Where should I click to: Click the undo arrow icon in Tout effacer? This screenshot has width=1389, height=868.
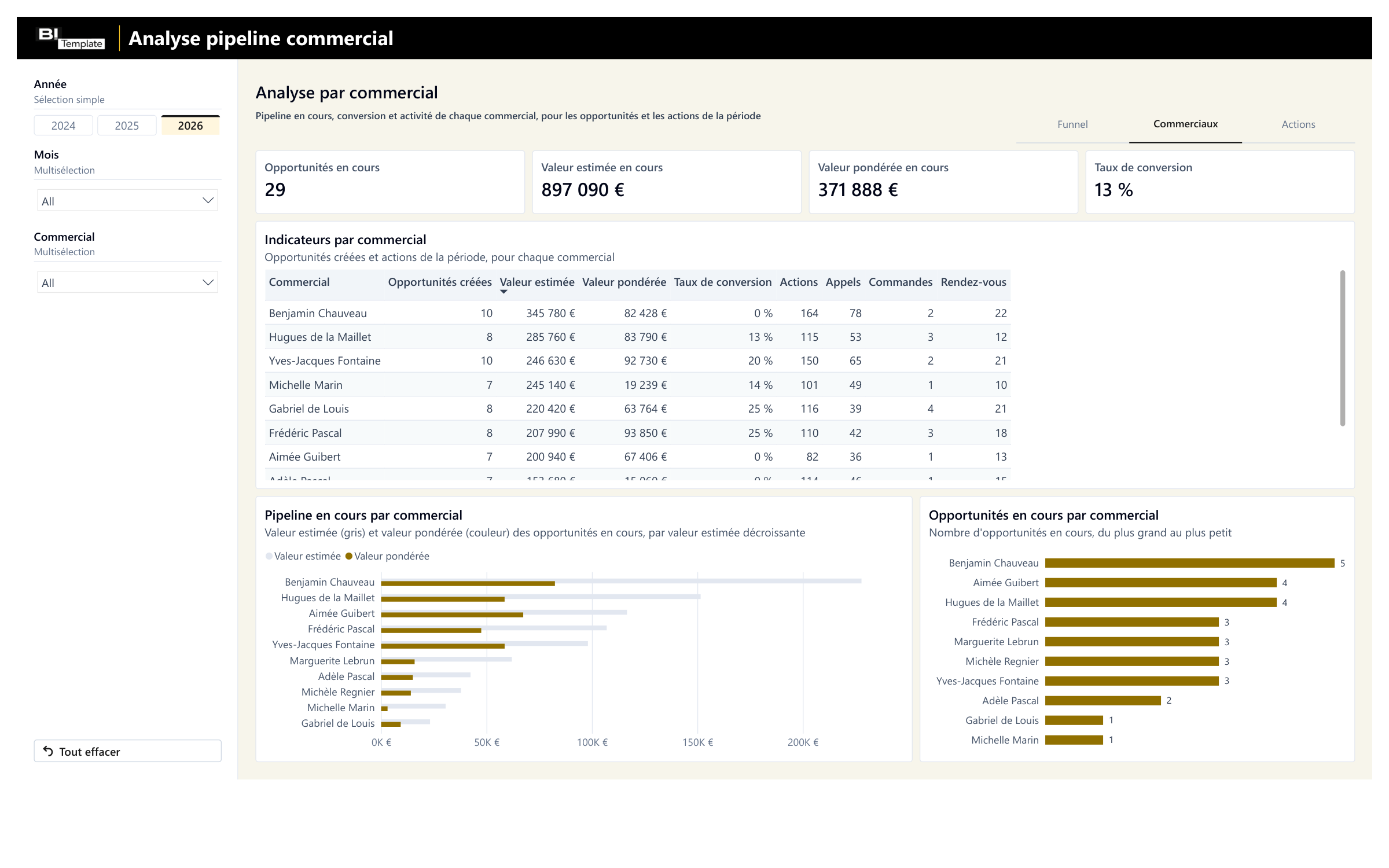click(48, 751)
